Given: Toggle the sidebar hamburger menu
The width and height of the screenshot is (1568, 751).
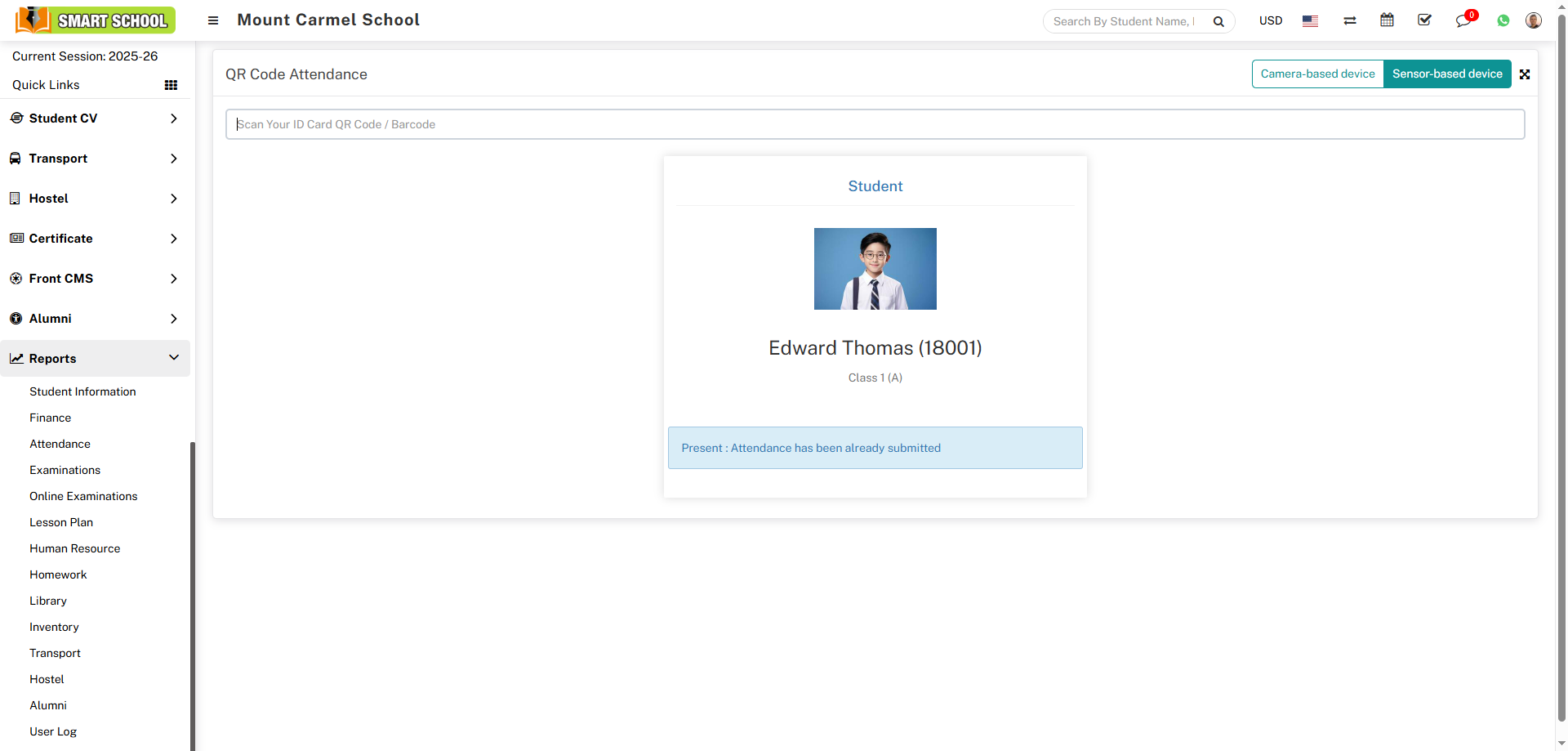Looking at the screenshot, I should (213, 20).
